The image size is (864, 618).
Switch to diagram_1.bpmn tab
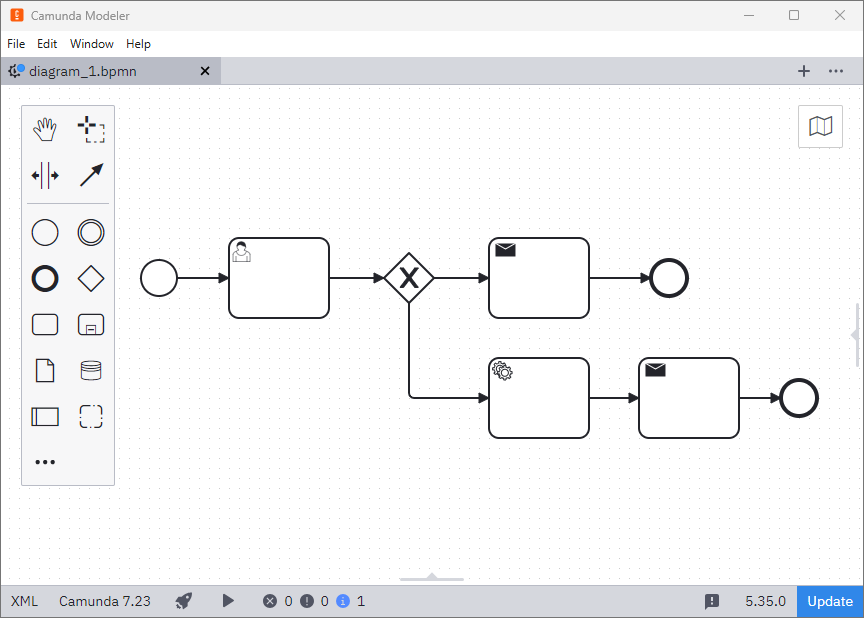point(82,71)
